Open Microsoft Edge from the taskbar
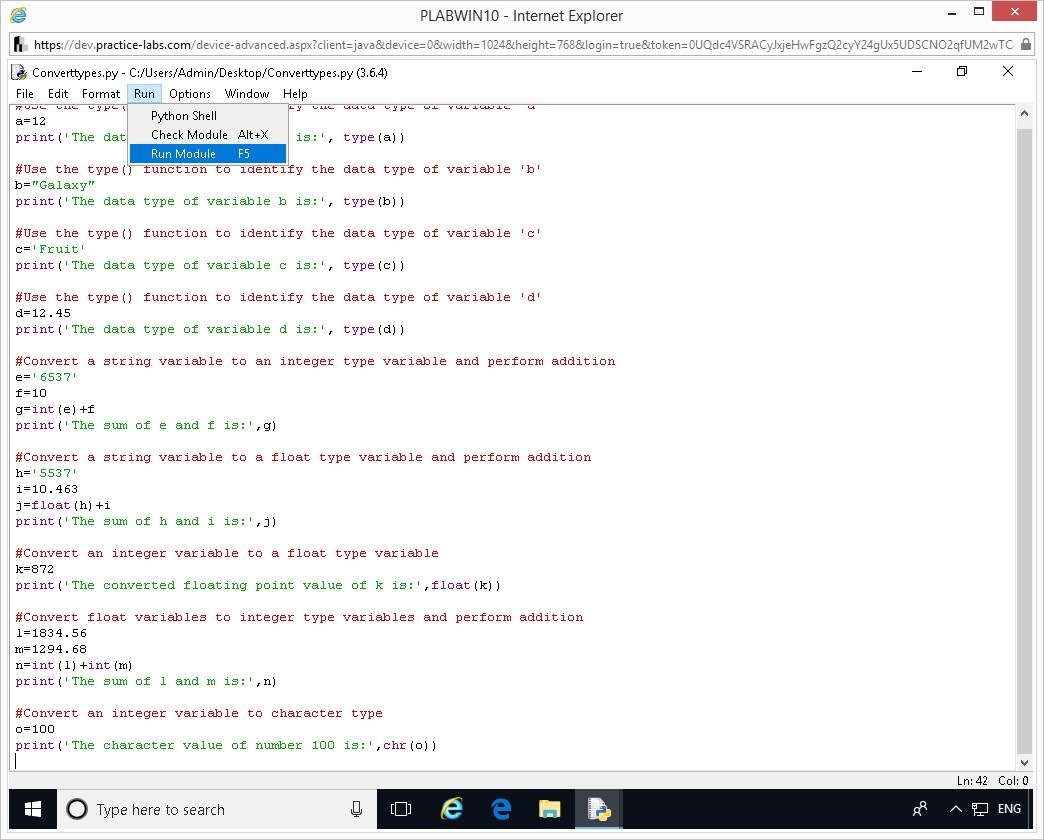 (x=501, y=809)
